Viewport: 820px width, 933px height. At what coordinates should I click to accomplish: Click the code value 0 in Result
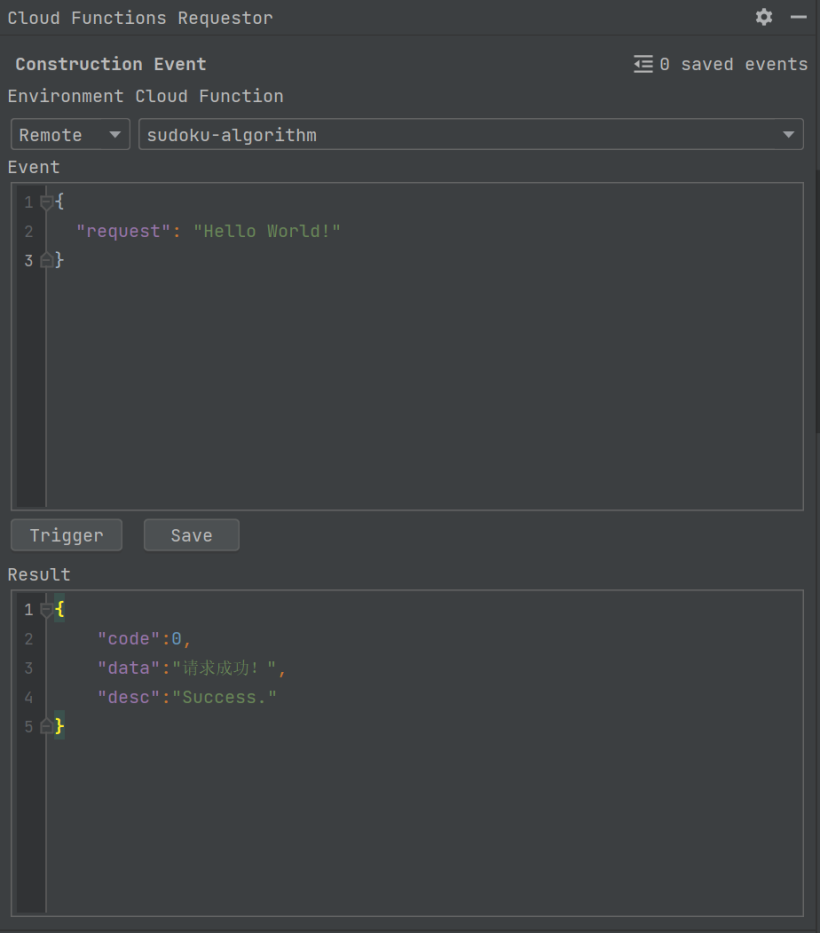176,638
